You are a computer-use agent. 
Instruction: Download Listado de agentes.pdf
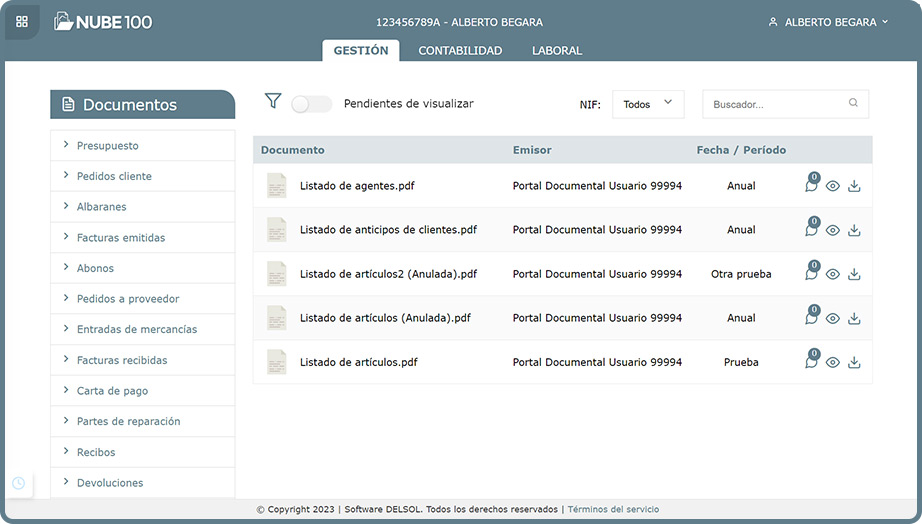tap(854, 186)
